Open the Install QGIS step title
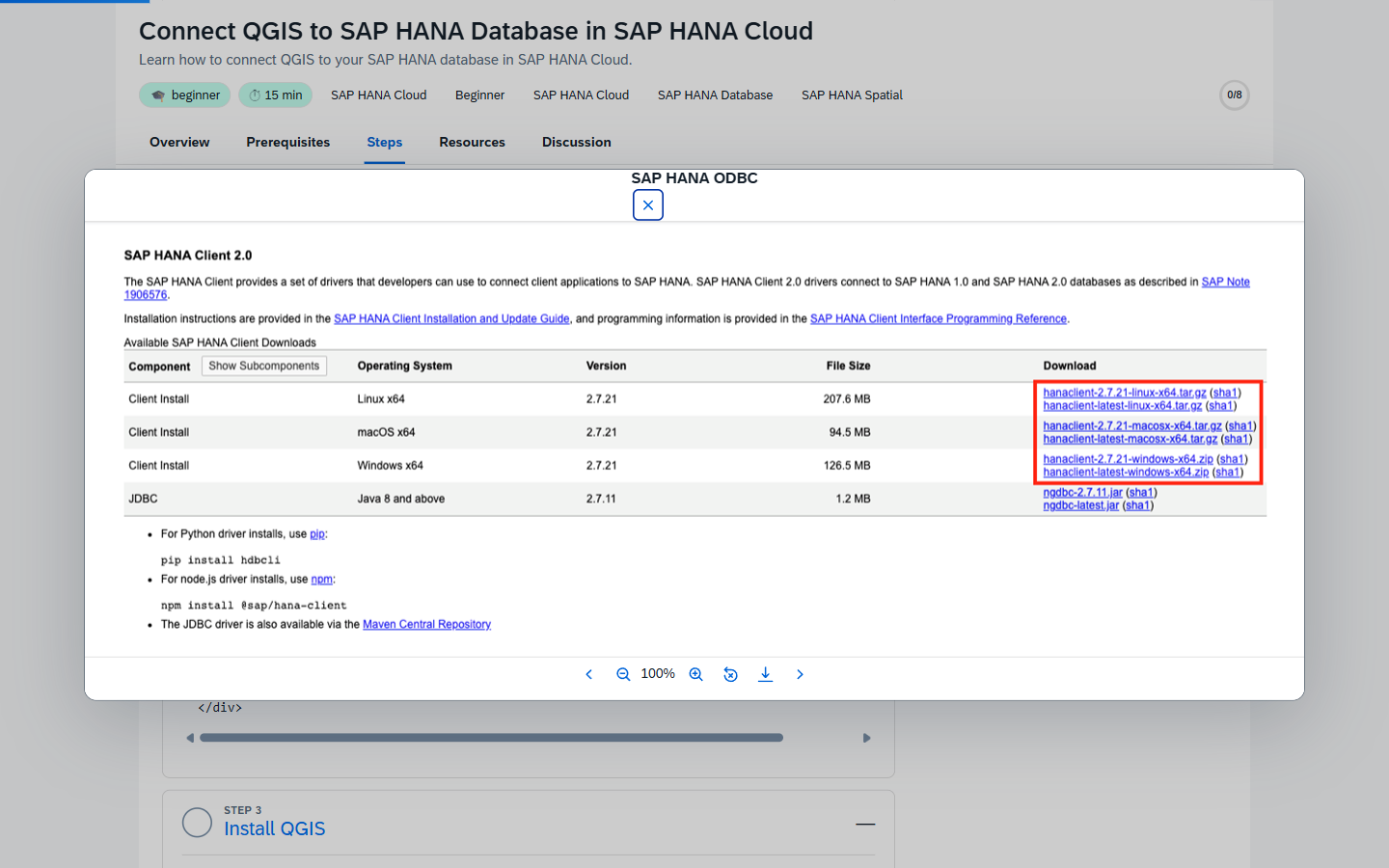The width and height of the screenshot is (1389, 868). 274,829
